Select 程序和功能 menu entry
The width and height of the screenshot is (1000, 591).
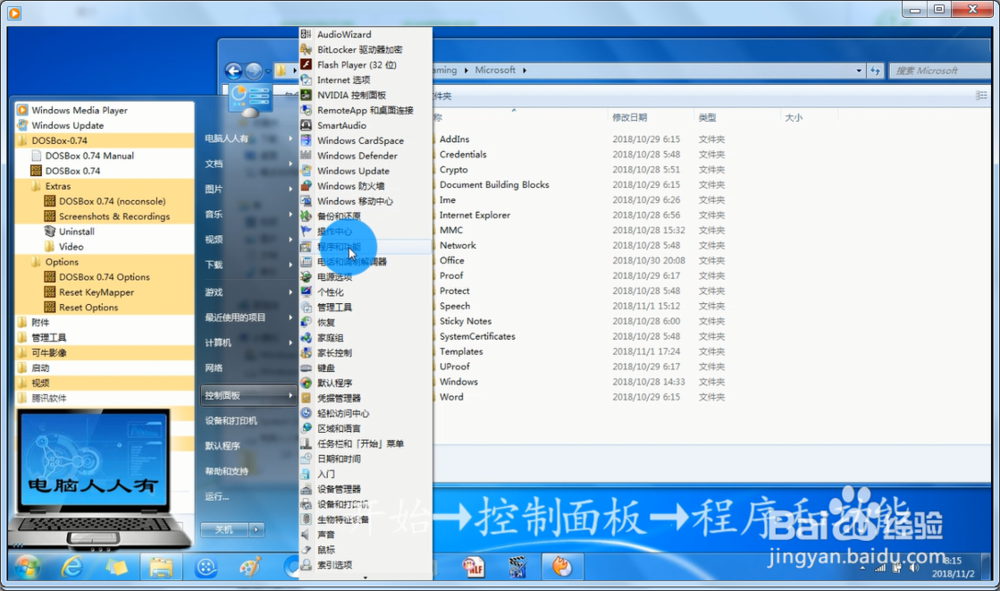click(366, 247)
